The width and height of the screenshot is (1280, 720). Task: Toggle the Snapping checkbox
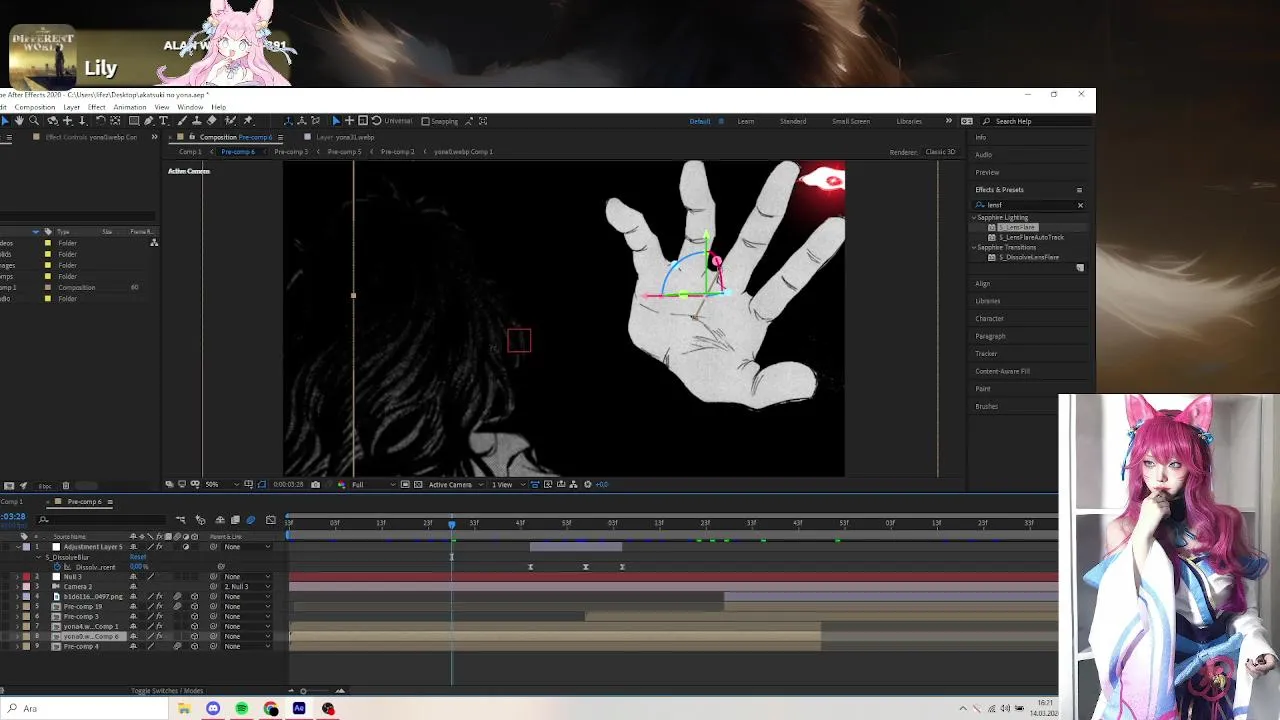pos(426,121)
